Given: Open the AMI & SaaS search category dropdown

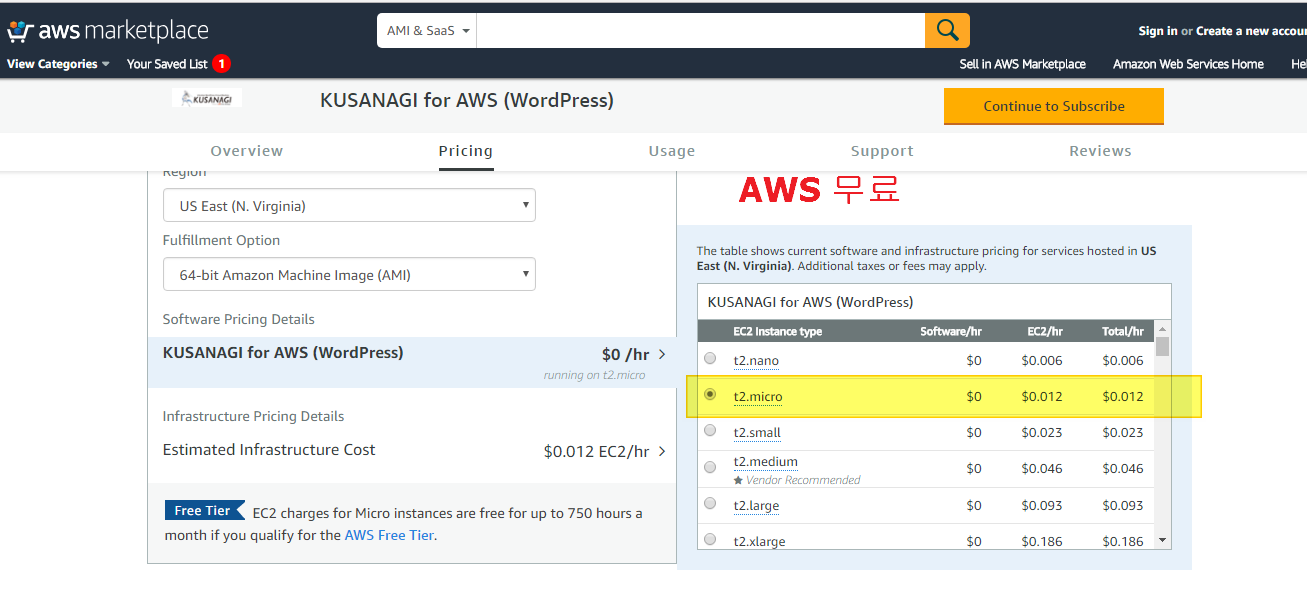Looking at the screenshot, I should coord(427,31).
